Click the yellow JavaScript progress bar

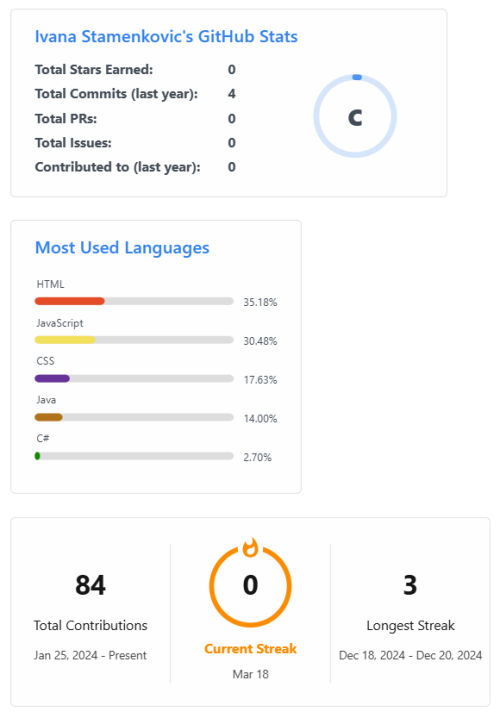[x=65, y=340]
